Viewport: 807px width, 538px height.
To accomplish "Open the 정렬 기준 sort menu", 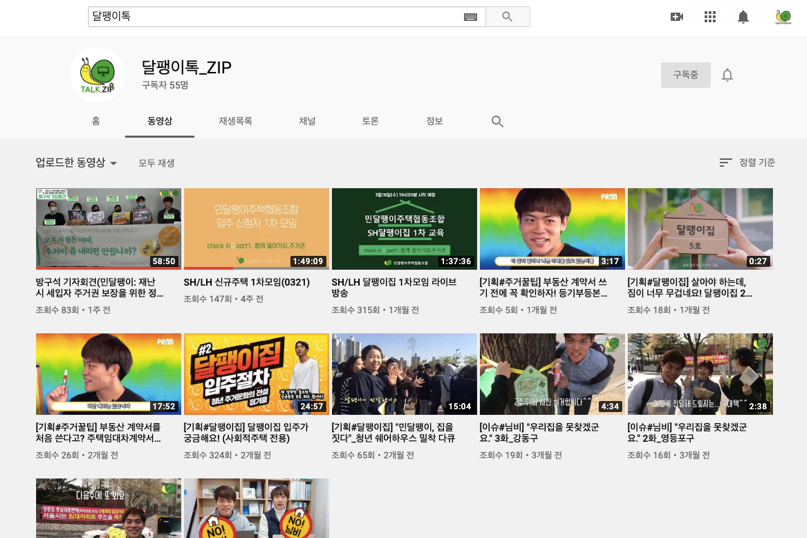I will pos(747,163).
